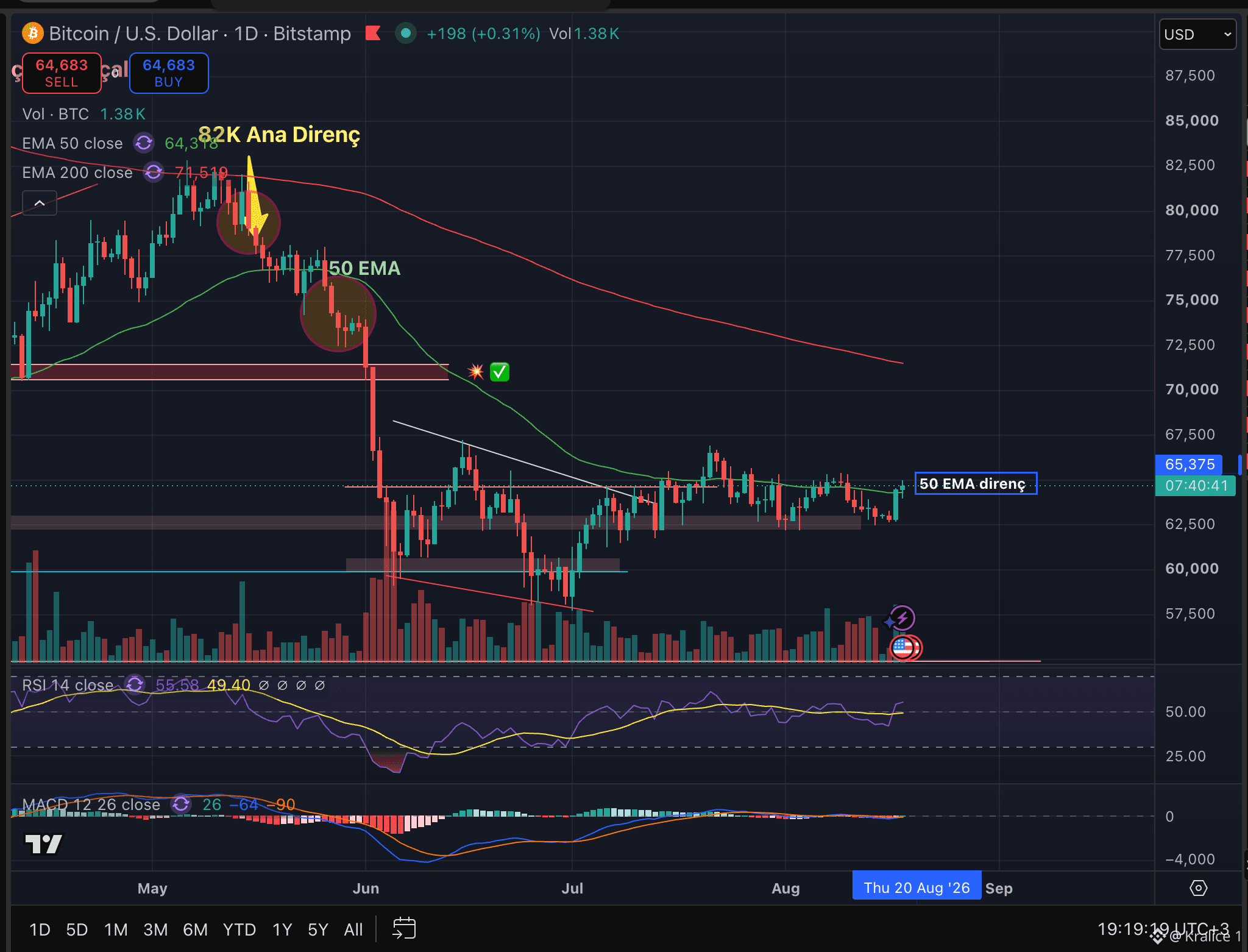
Task: Click the Bitcoin symbol logo icon
Action: [32, 33]
